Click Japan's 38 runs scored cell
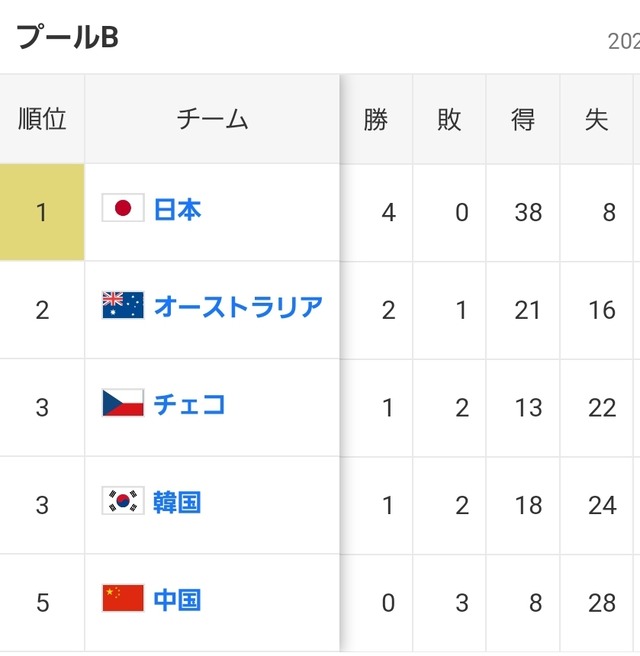Image resolution: width=640 pixels, height=656 pixels. click(x=523, y=213)
